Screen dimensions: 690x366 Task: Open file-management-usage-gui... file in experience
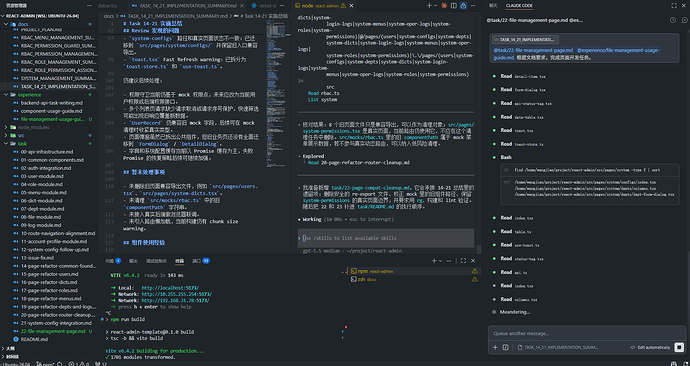(52, 119)
